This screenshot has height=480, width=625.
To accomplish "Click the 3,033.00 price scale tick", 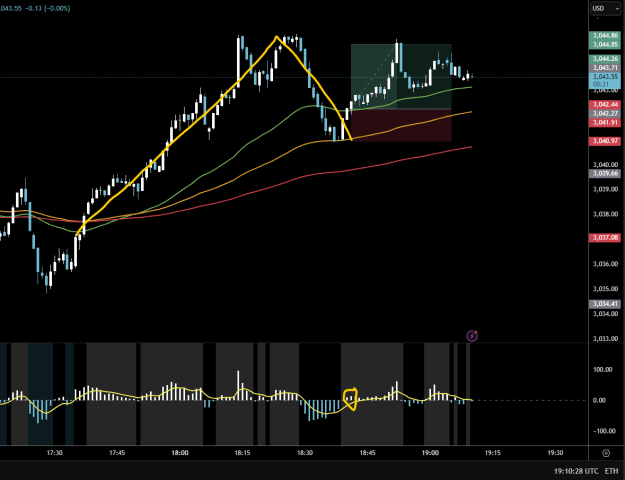I will click(x=605, y=338).
